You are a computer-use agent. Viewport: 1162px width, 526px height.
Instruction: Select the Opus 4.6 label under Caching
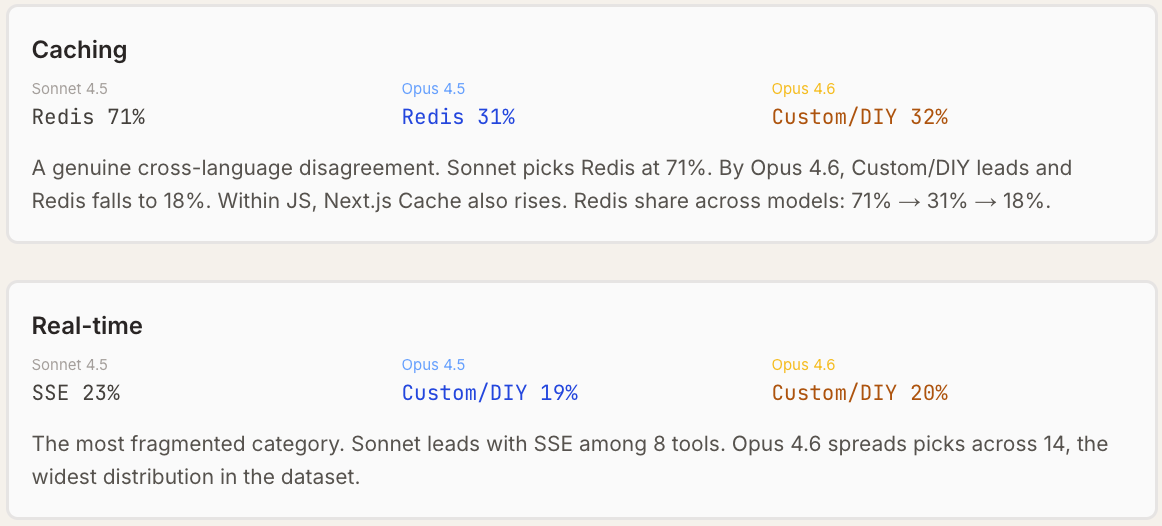803,89
